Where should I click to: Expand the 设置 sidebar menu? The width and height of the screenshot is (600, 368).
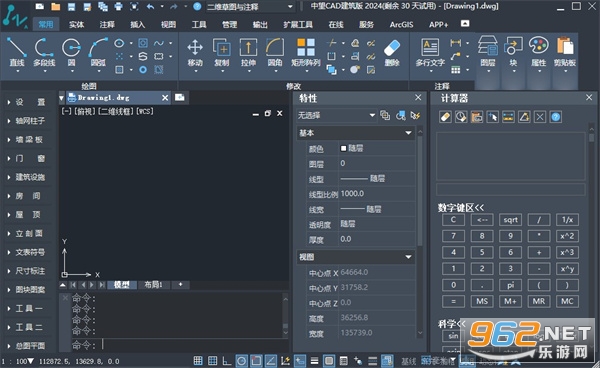[27, 102]
